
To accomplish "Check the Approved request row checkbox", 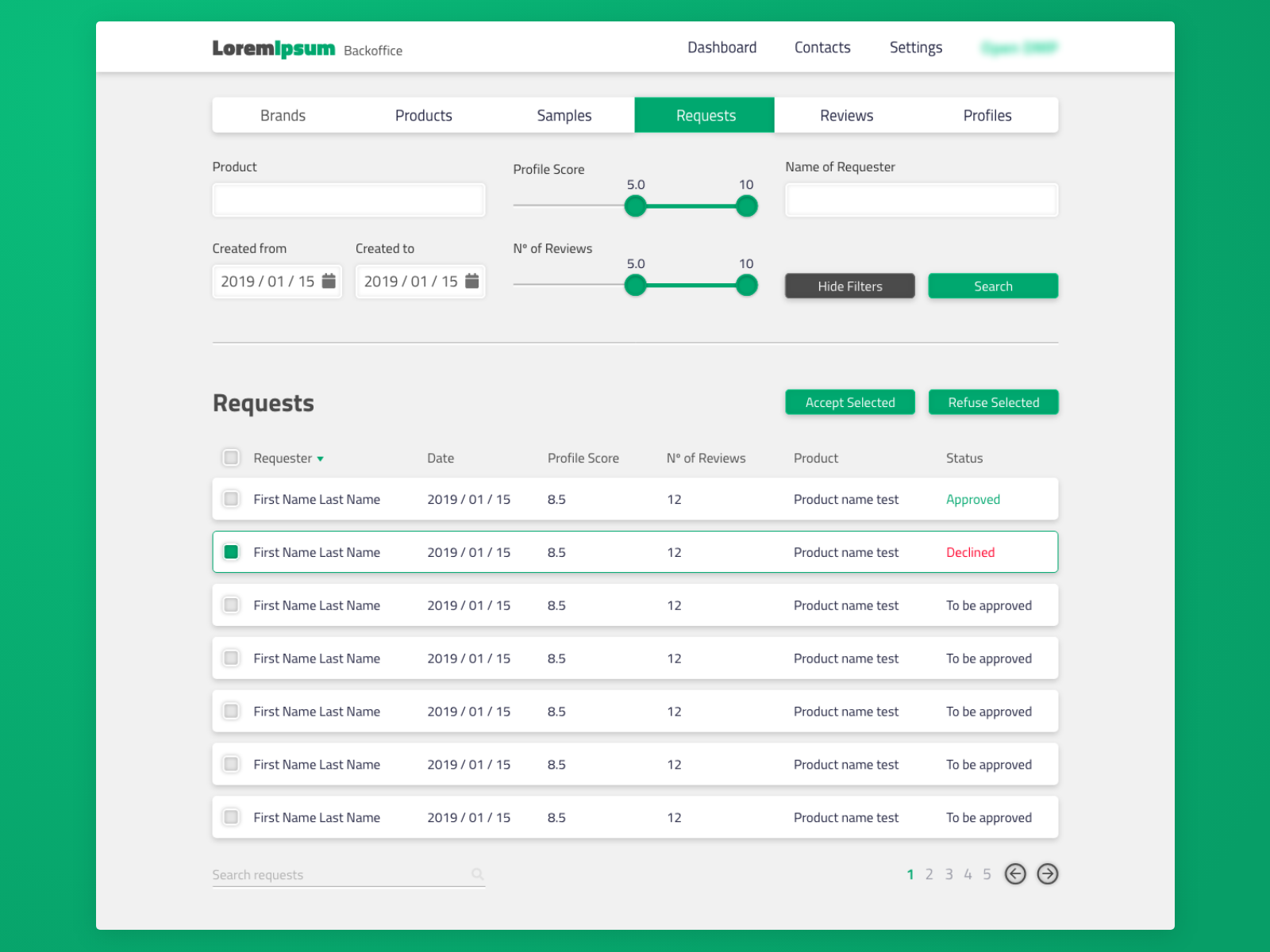I will 231,499.
